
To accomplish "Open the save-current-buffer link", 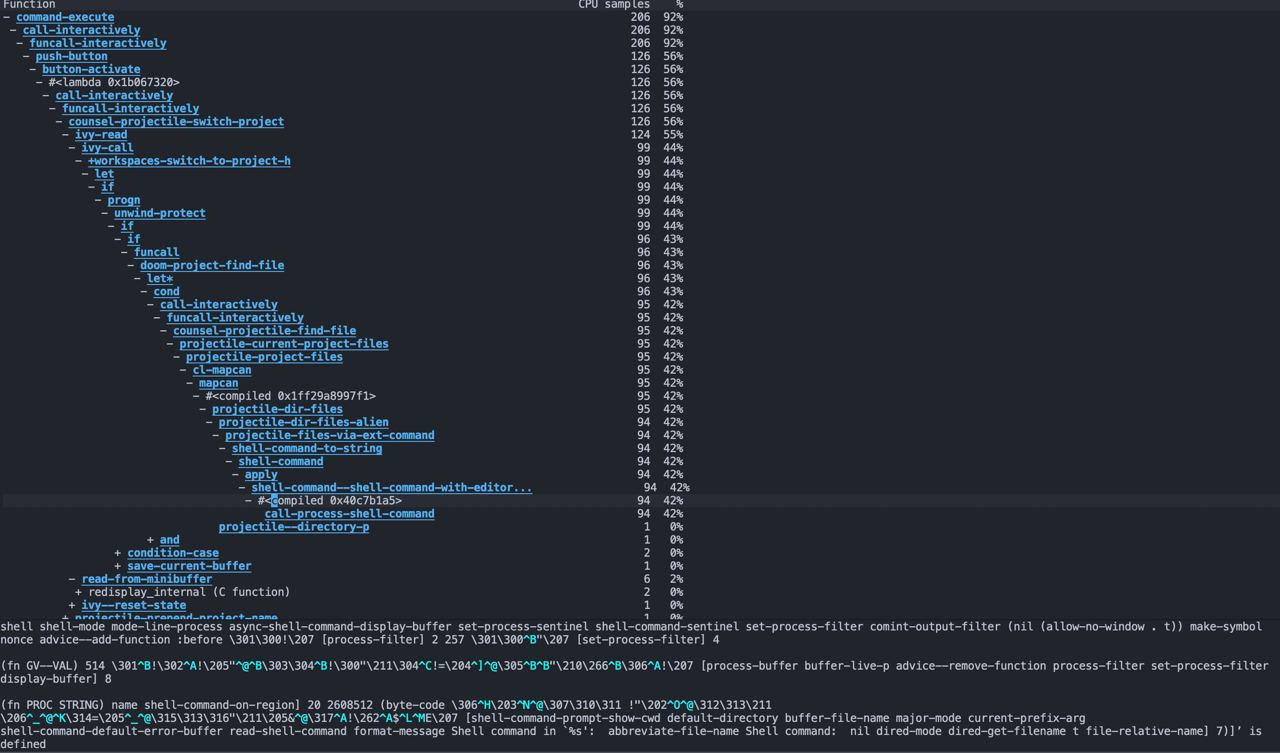I will point(189,565).
